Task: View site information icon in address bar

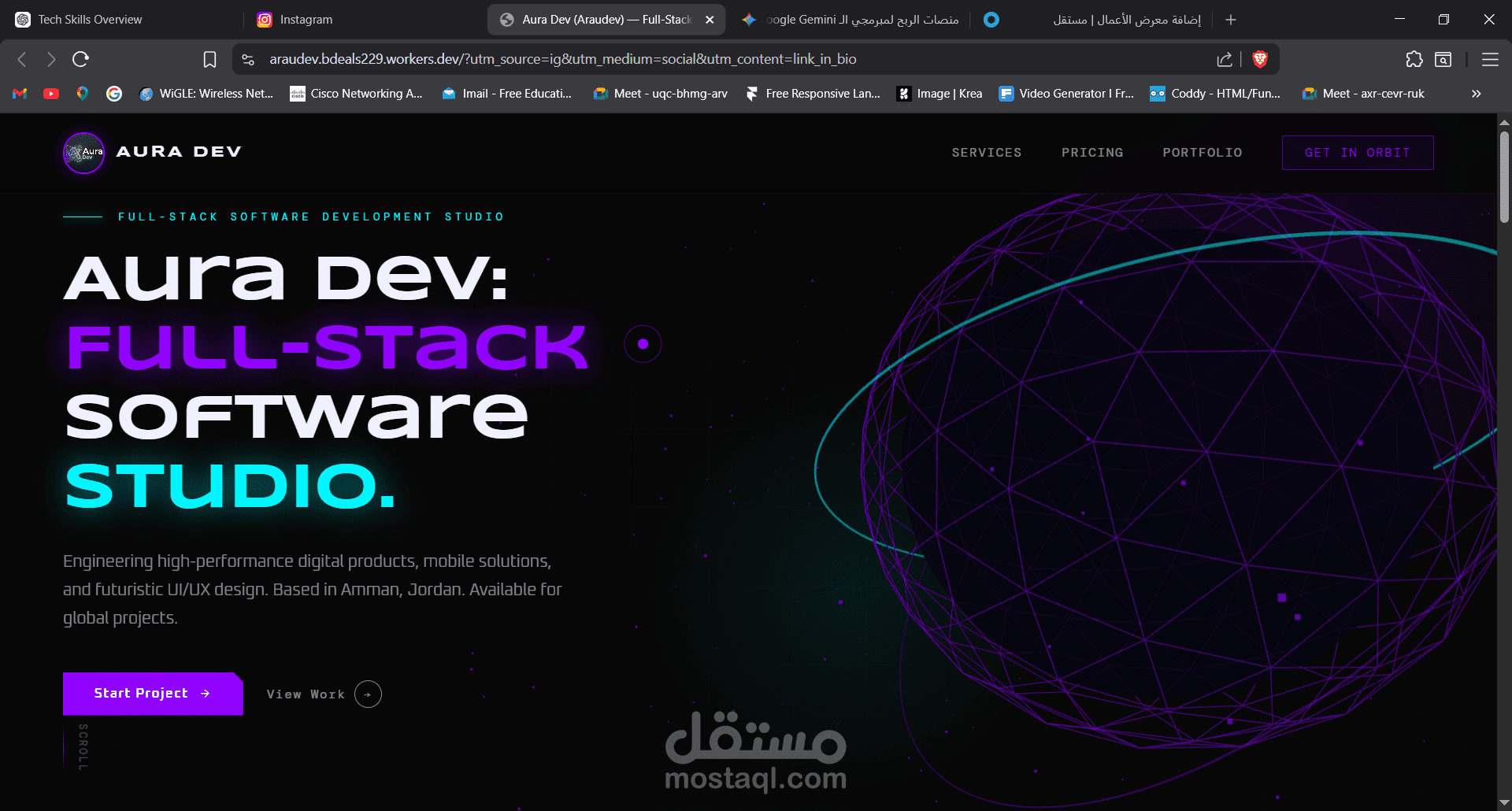Action: click(248, 59)
